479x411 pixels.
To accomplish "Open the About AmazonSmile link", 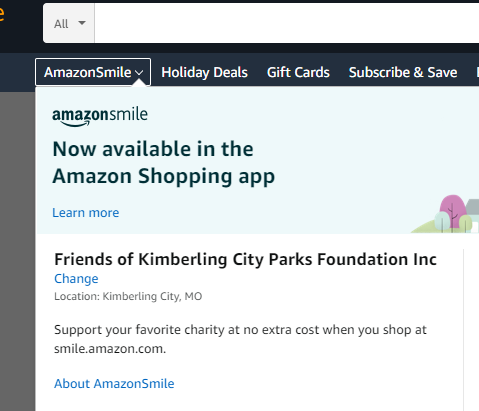I will [x=114, y=384].
